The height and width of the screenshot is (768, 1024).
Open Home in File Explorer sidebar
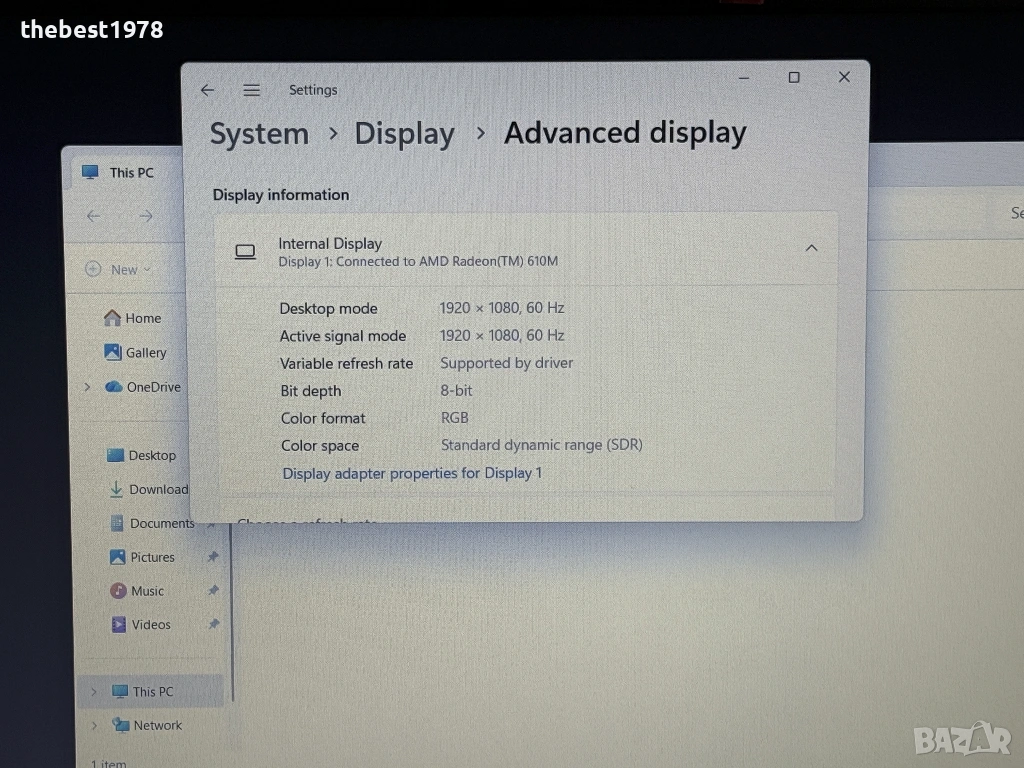142,318
